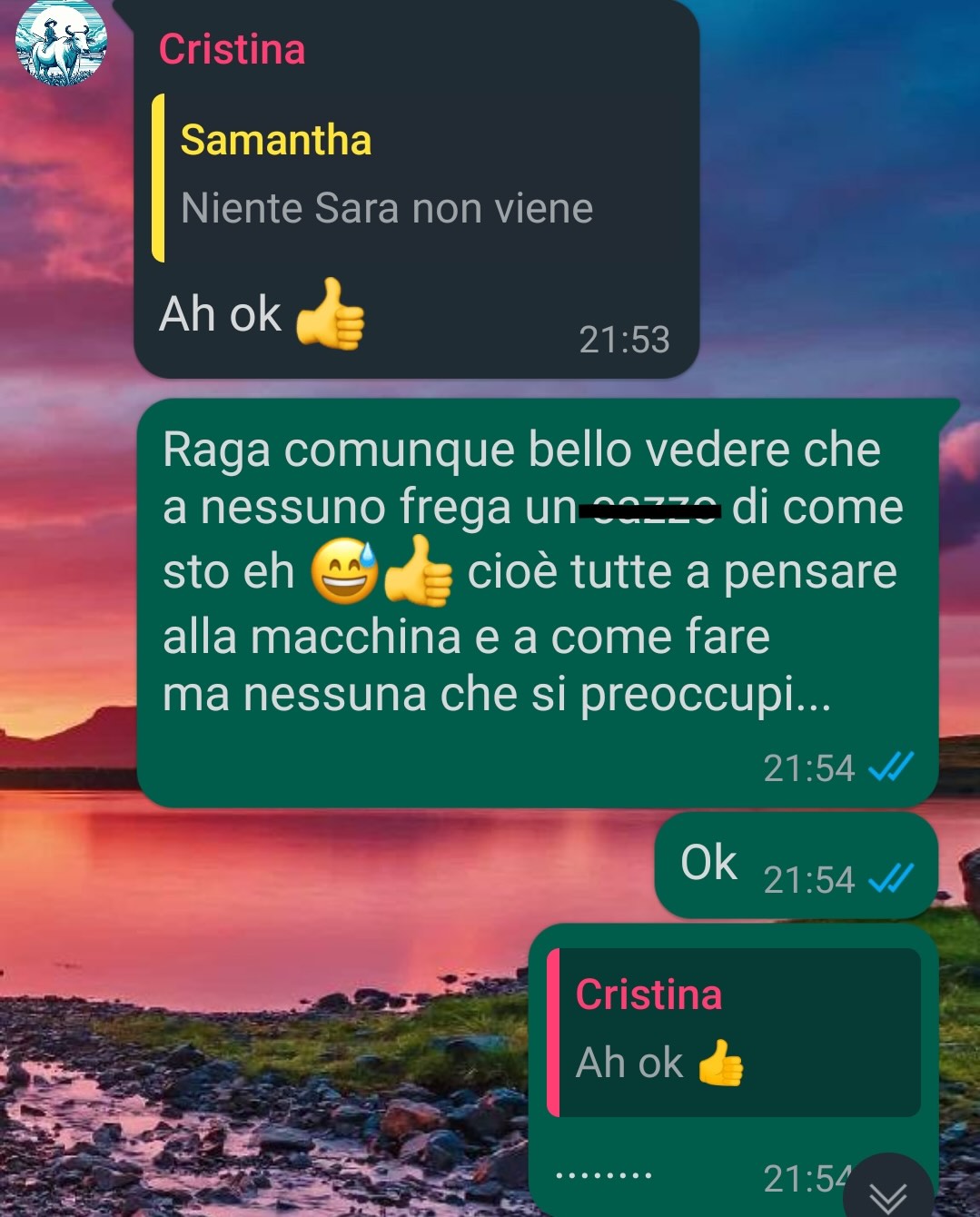Tap the censored word in long message
The height and width of the screenshot is (1217, 980).
coord(650,510)
